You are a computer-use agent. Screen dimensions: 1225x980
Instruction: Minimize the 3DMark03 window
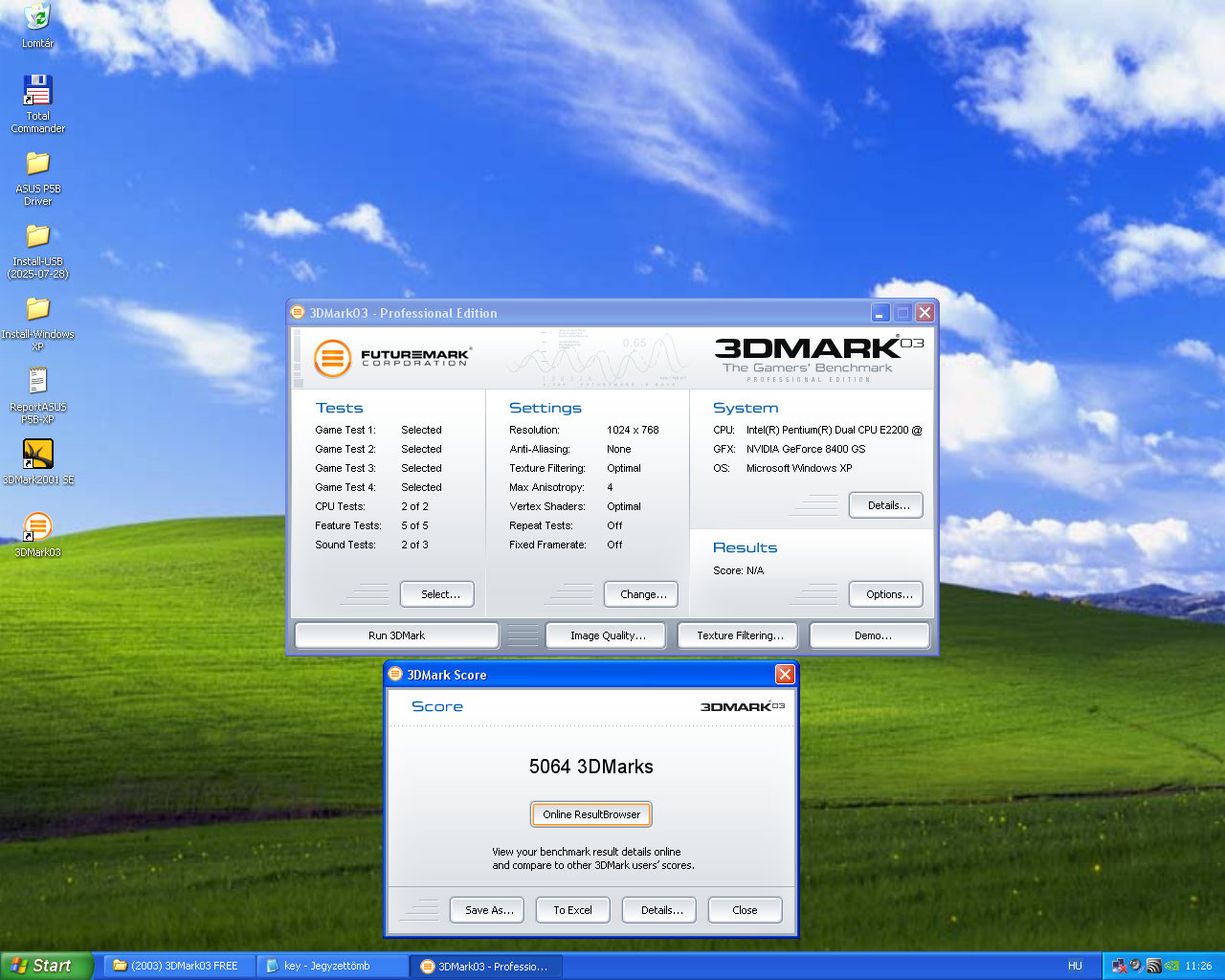(880, 313)
